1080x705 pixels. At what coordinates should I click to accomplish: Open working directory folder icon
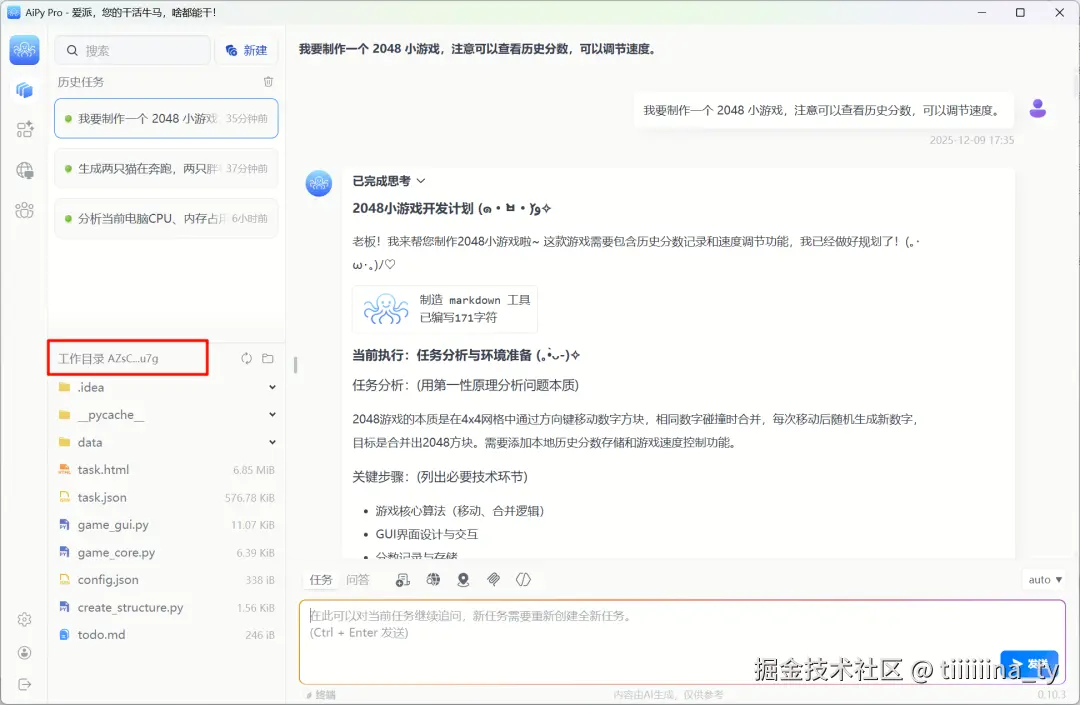(x=268, y=358)
